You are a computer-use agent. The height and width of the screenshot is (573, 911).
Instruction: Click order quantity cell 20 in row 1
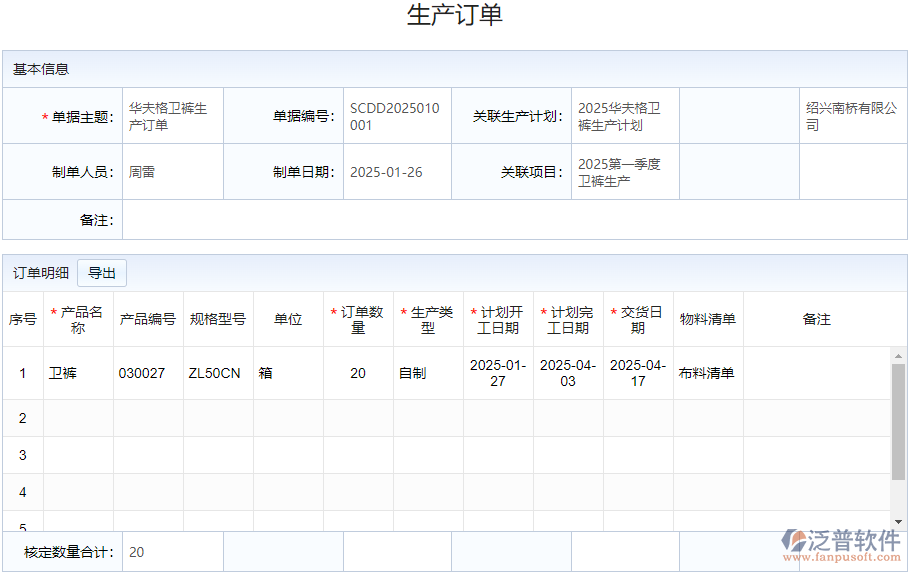tap(358, 373)
